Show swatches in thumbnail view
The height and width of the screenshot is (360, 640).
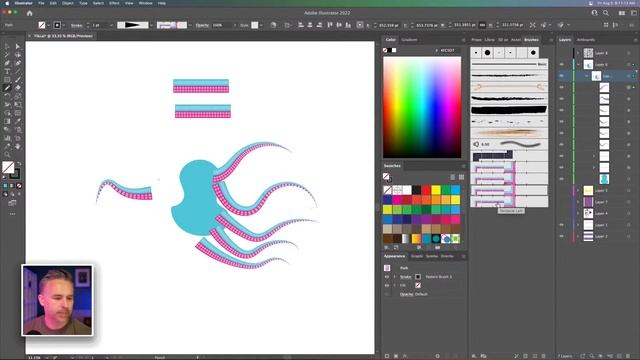coord(461,177)
